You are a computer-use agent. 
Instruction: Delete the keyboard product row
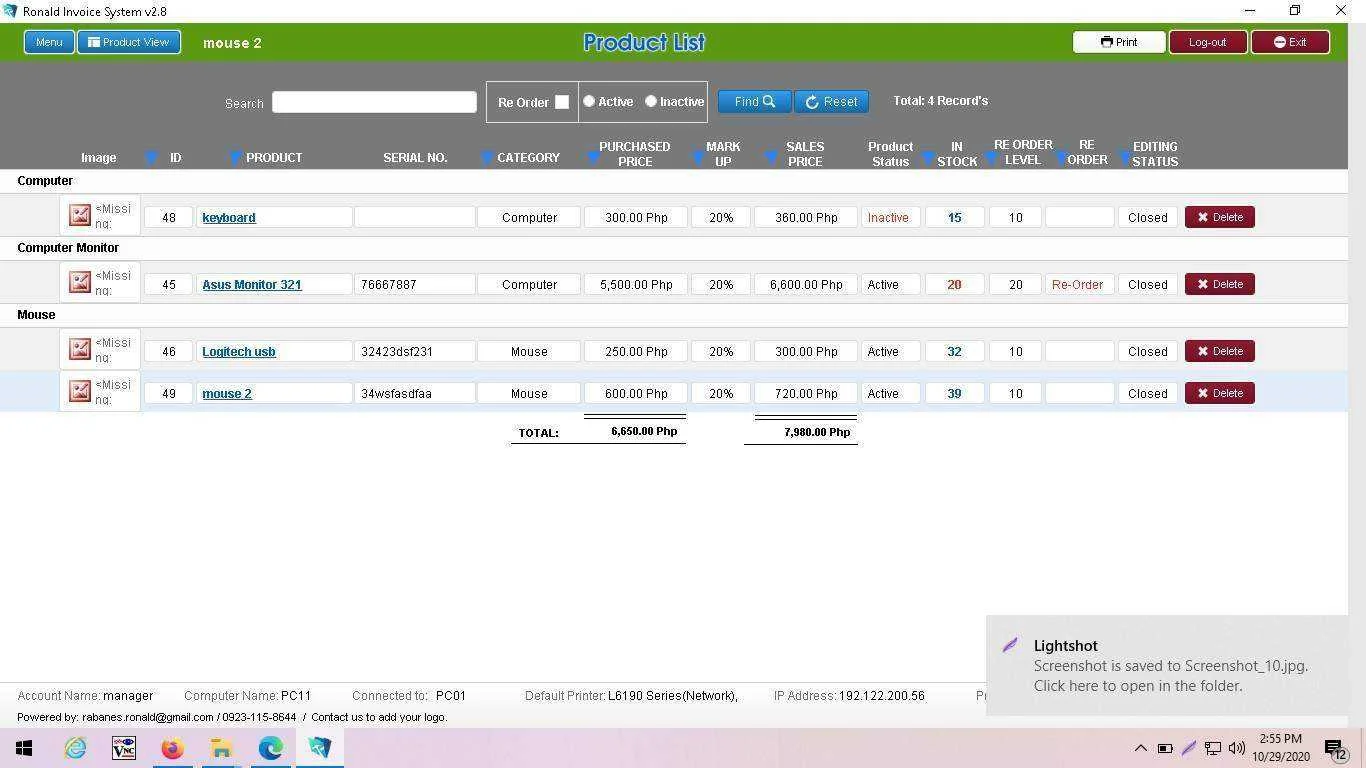[x=1220, y=217]
